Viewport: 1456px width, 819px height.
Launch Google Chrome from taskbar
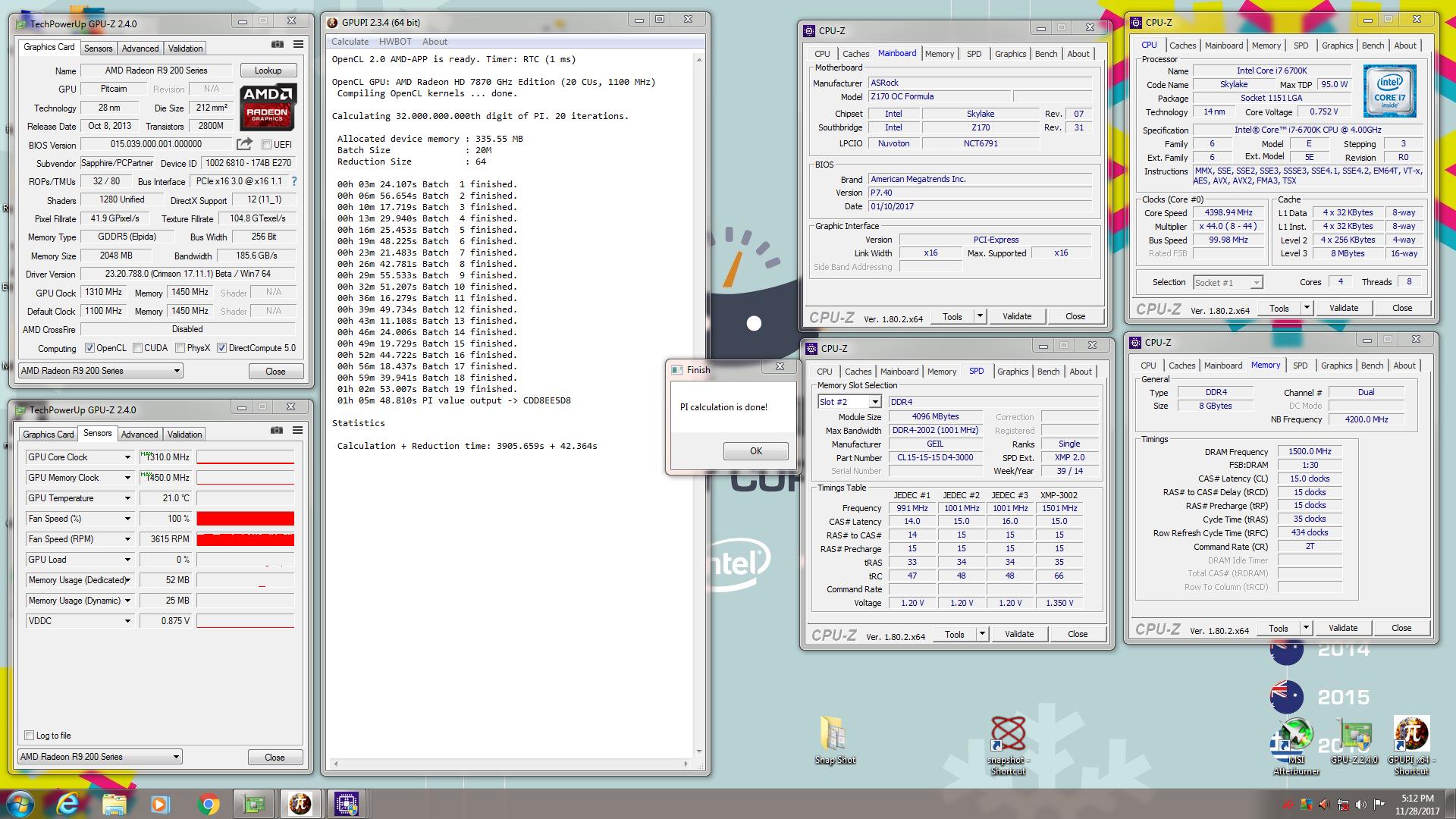(x=208, y=804)
